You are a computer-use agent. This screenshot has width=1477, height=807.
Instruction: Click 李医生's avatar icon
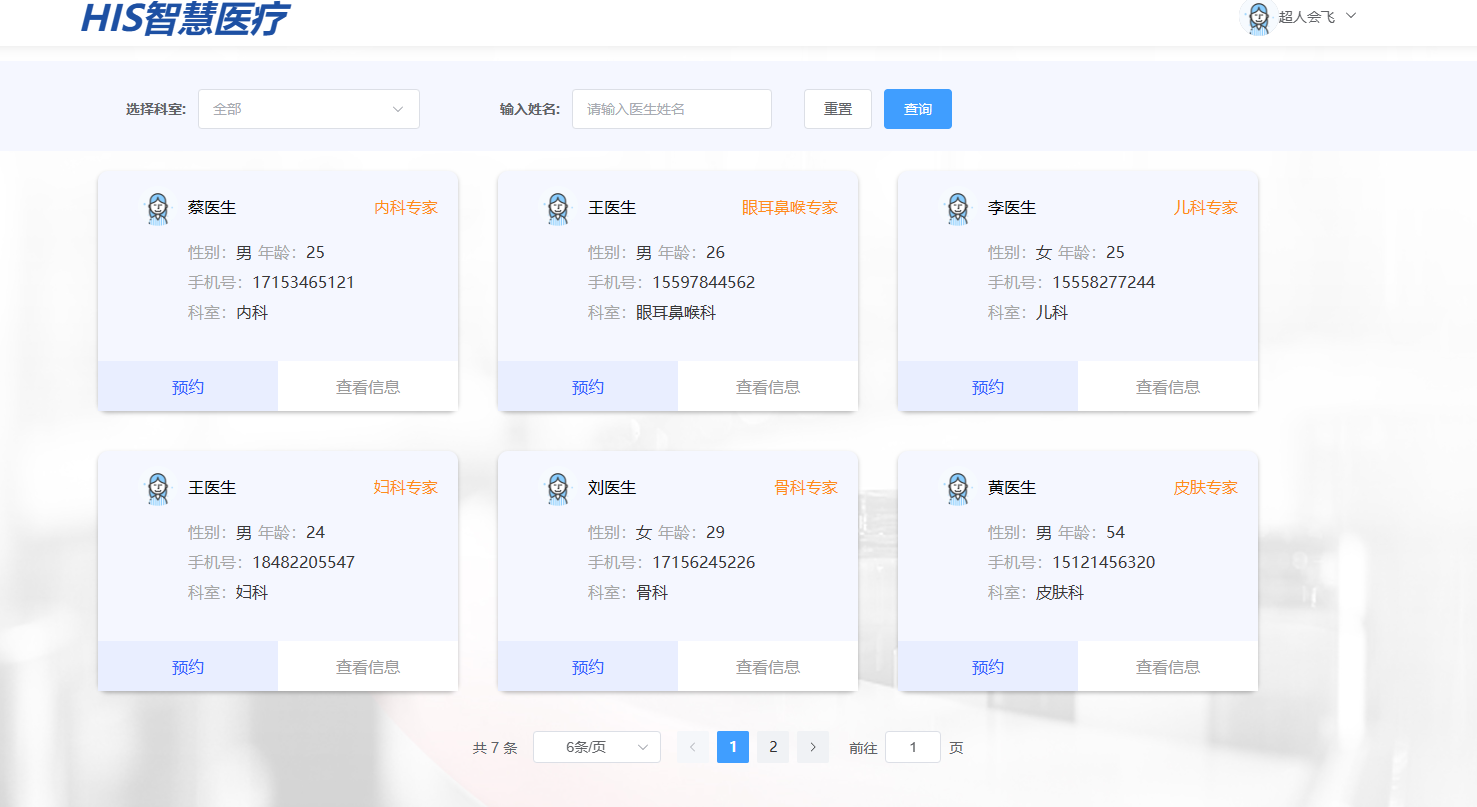point(958,208)
